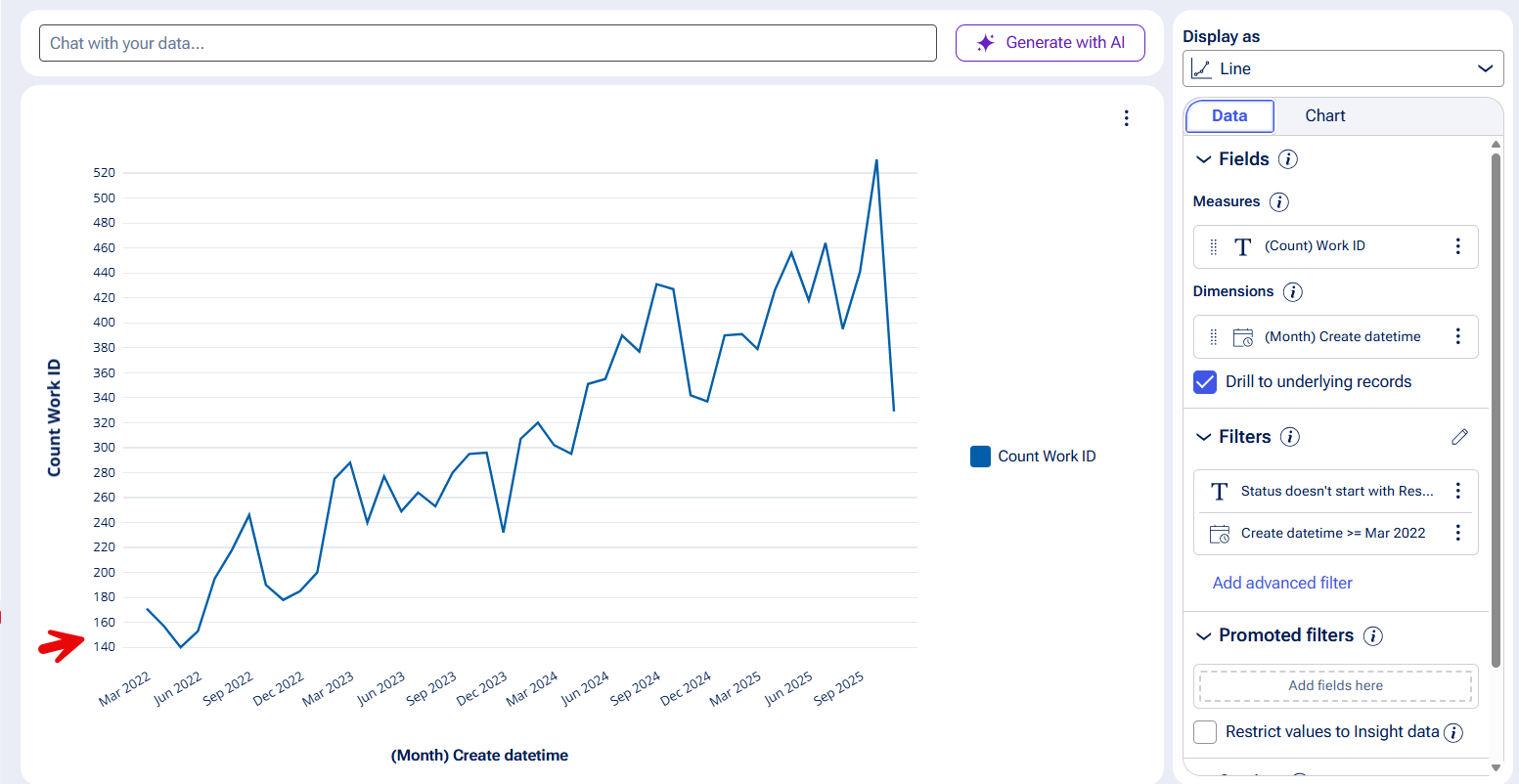Collapse the Promoted filters section
This screenshot has height=784, width=1519.
pyautogui.click(x=1204, y=636)
